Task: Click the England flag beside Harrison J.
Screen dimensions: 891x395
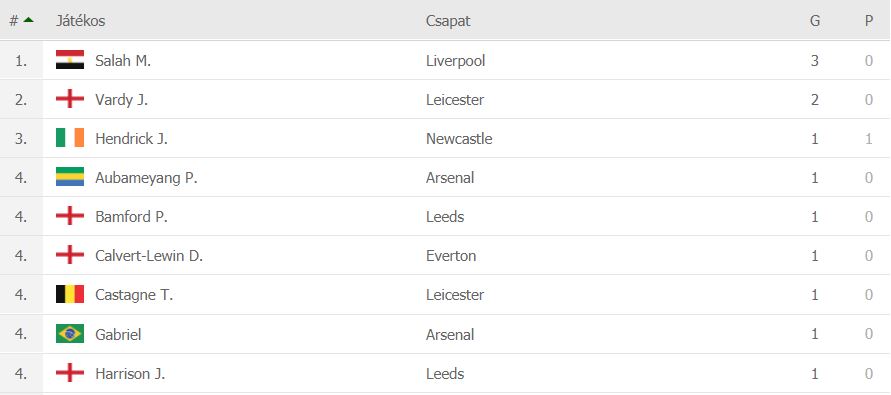Action: pyautogui.click(x=70, y=373)
